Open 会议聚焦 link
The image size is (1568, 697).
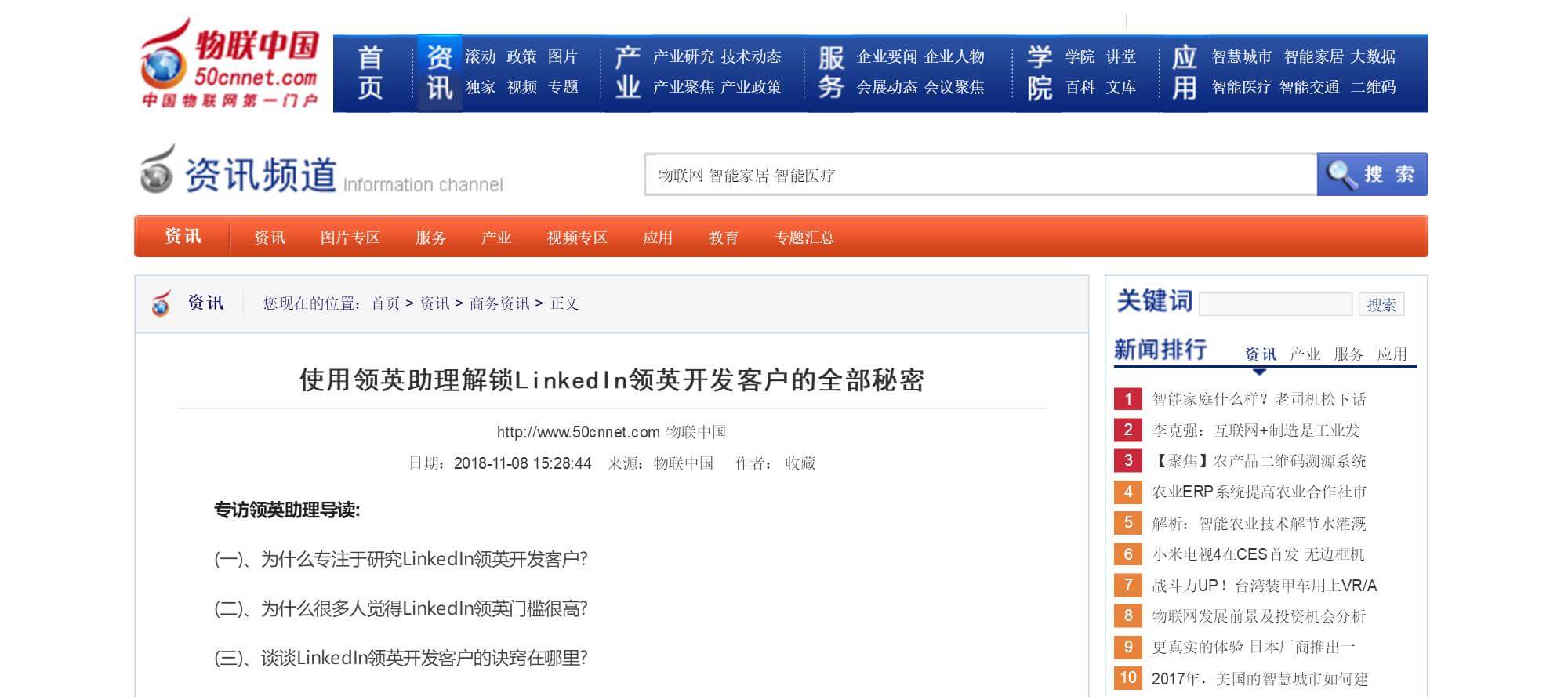954,87
